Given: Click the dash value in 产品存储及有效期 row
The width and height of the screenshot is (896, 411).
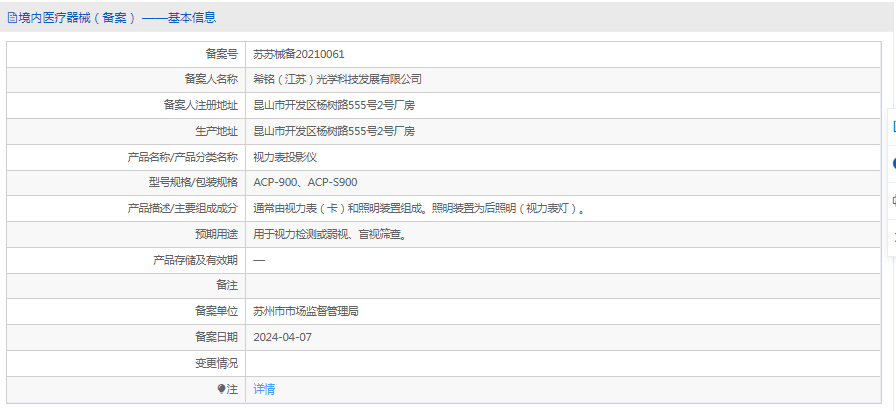Looking at the screenshot, I should 259,260.
